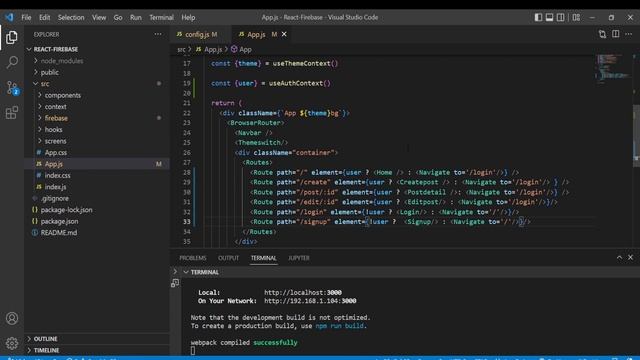Select App.js in the explorer tree

(x=97, y=164)
